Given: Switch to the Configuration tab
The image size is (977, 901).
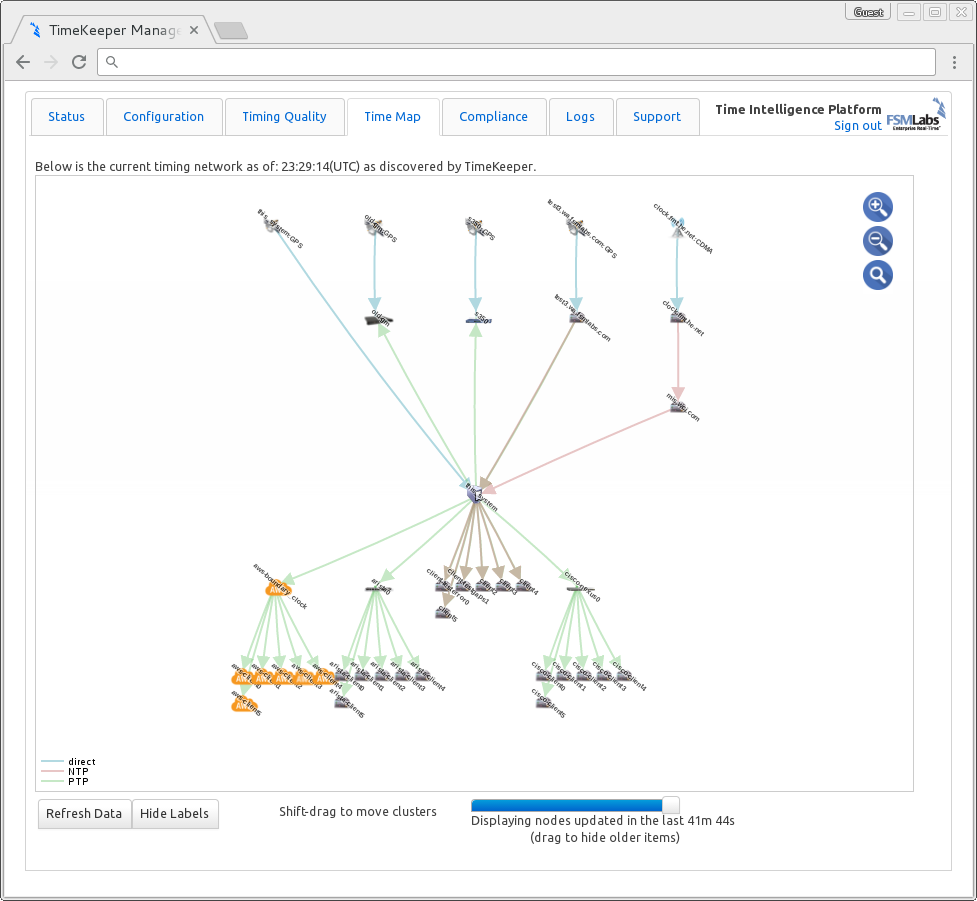Looking at the screenshot, I should tap(164, 117).
